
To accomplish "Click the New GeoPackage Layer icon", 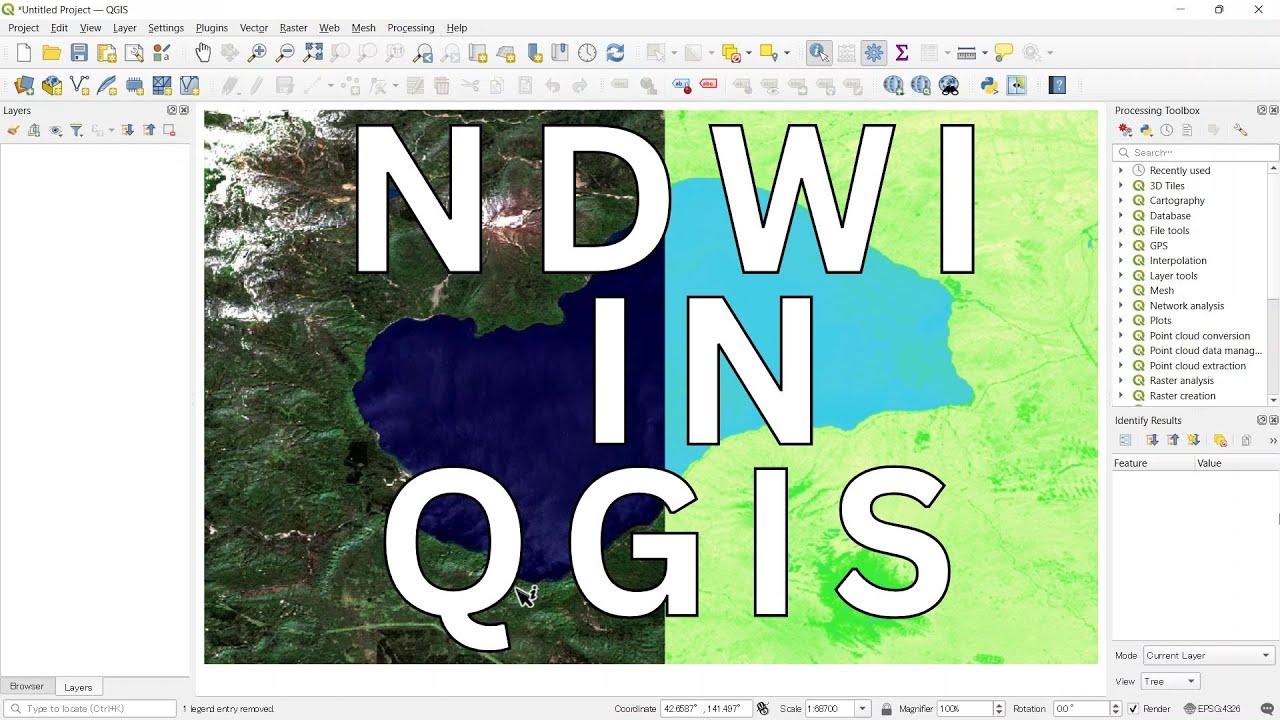I will click(52, 86).
